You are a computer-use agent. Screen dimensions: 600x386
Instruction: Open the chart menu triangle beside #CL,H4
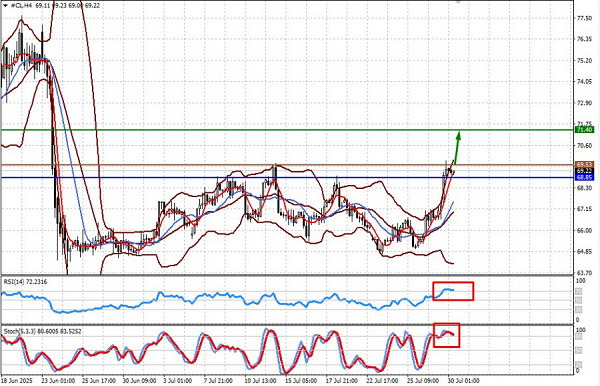[x=5, y=6]
